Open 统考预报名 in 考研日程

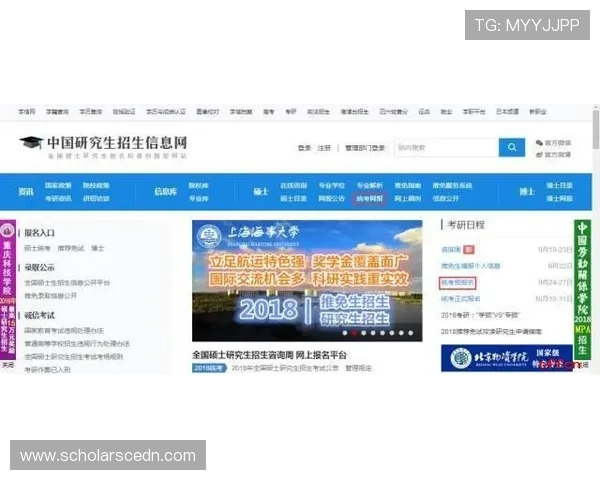458,282
